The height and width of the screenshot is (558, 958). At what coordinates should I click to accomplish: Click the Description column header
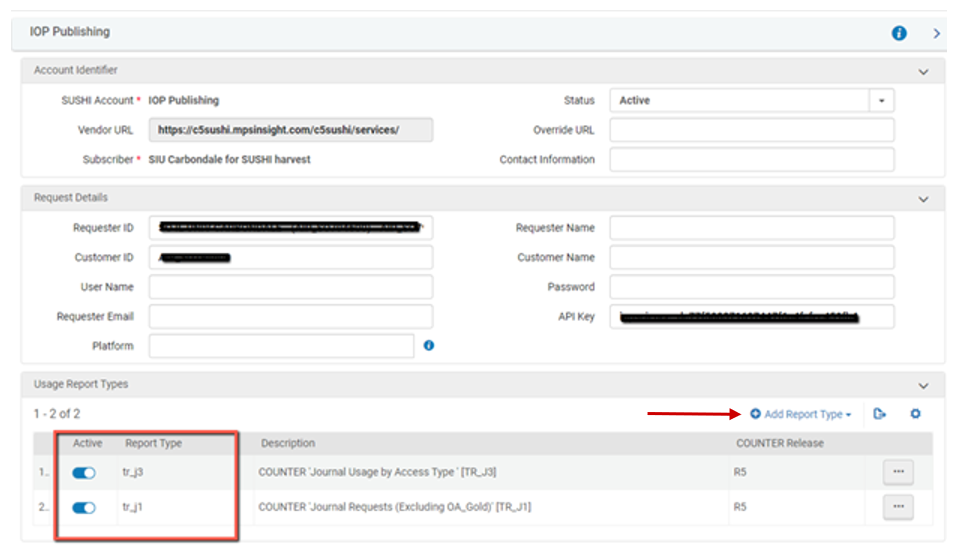[x=288, y=443]
